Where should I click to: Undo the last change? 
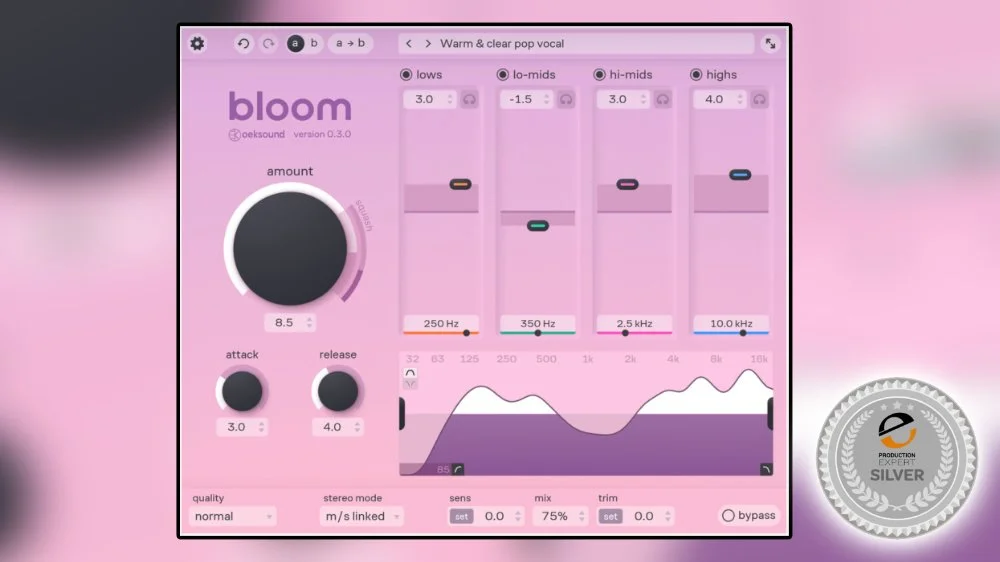243,43
